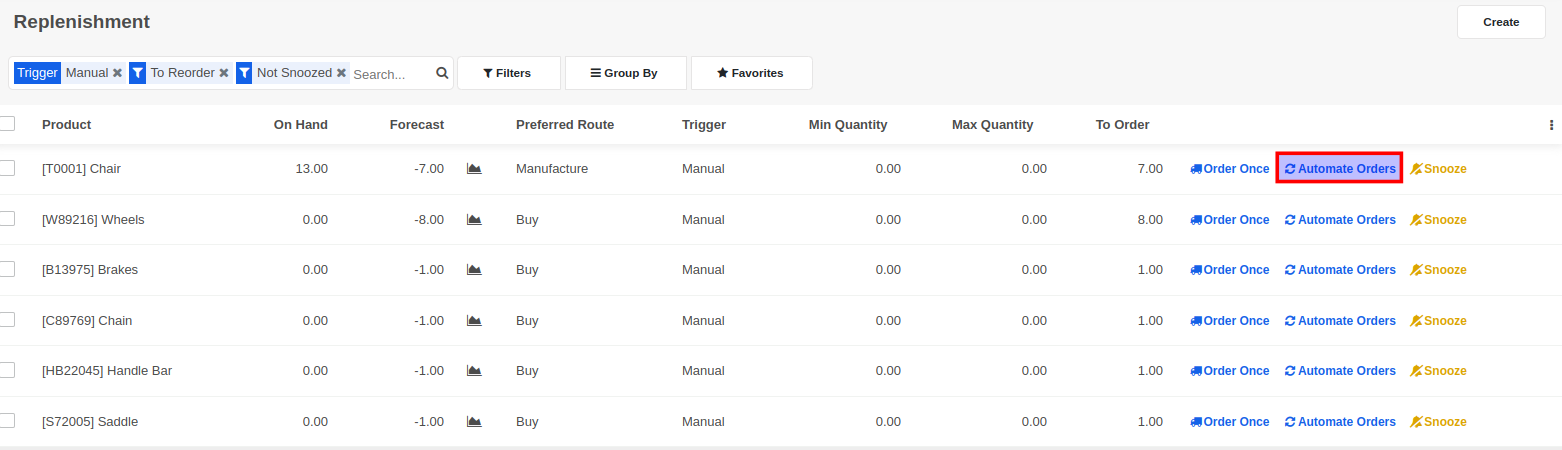Open forecast graph icon for Wheels row
1562x450 pixels.
(x=474, y=220)
